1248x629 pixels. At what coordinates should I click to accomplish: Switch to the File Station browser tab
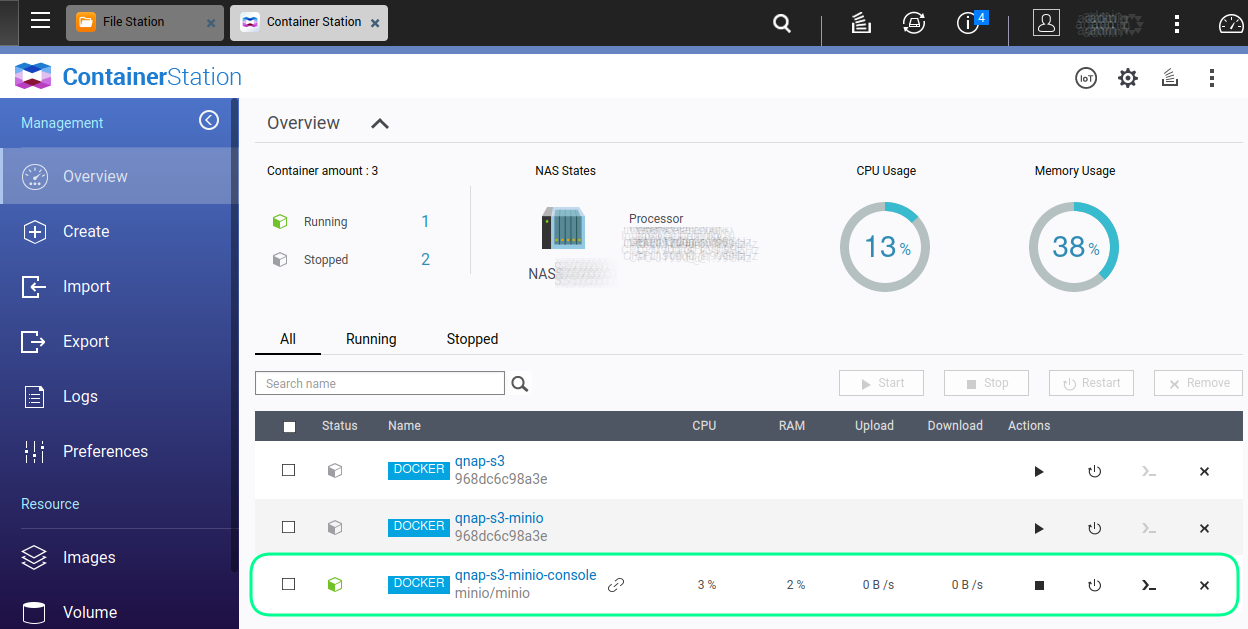click(144, 20)
